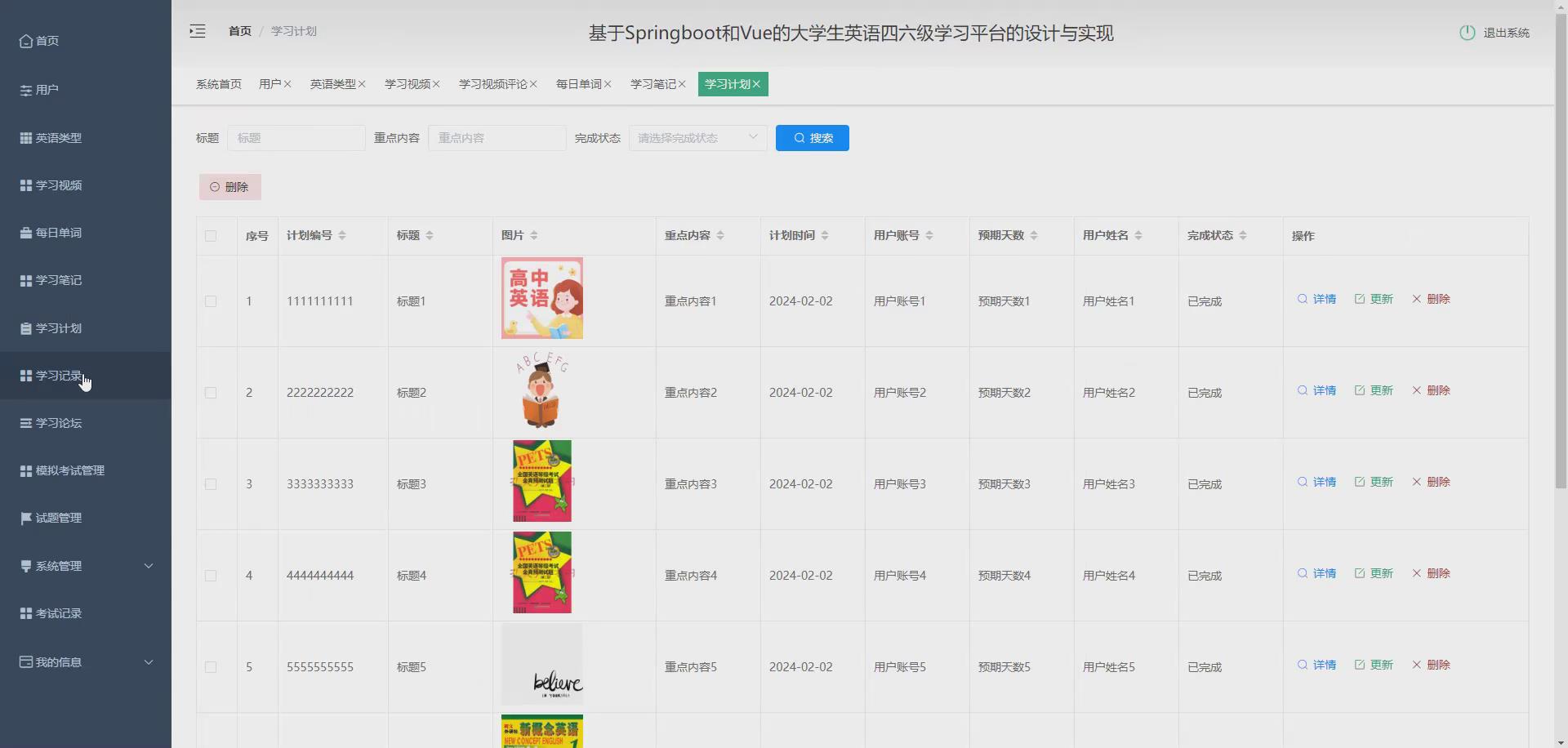Screen dimensions: 1568x748
Task: Open 英语类型 in the sidebar
Action: [86, 138]
